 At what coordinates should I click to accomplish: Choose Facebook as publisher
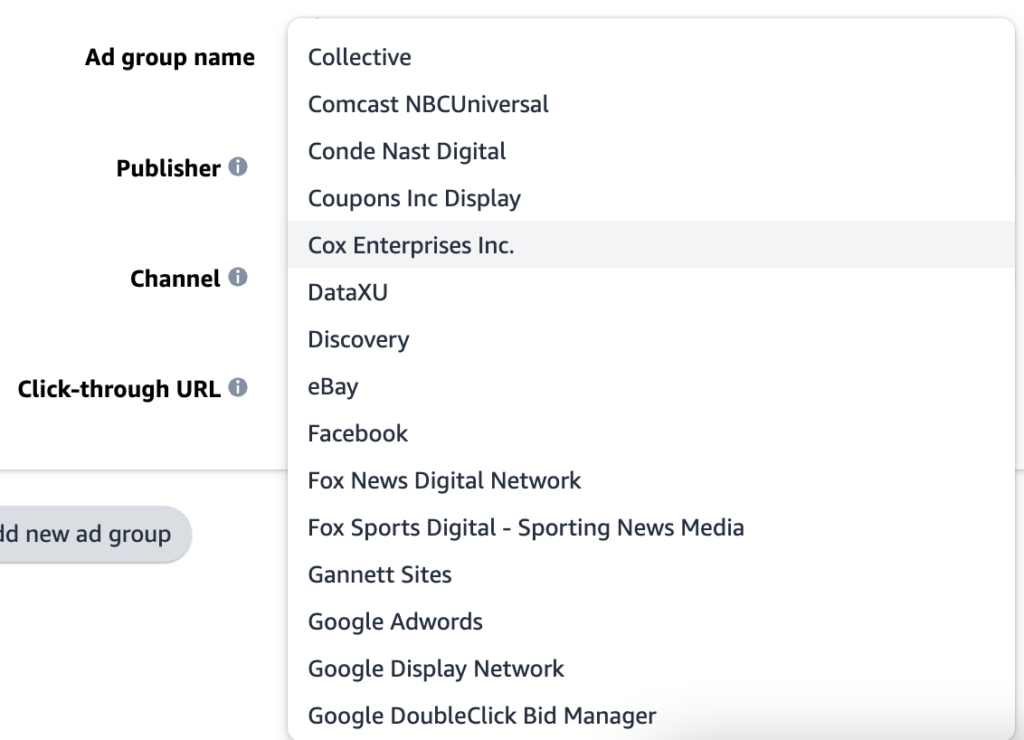358,433
